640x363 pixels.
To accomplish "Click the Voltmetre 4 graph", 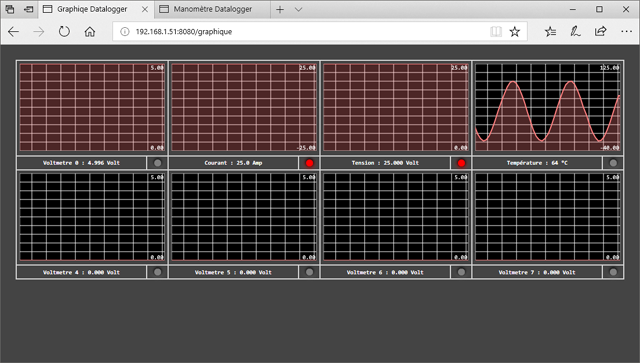I will tap(92, 217).
